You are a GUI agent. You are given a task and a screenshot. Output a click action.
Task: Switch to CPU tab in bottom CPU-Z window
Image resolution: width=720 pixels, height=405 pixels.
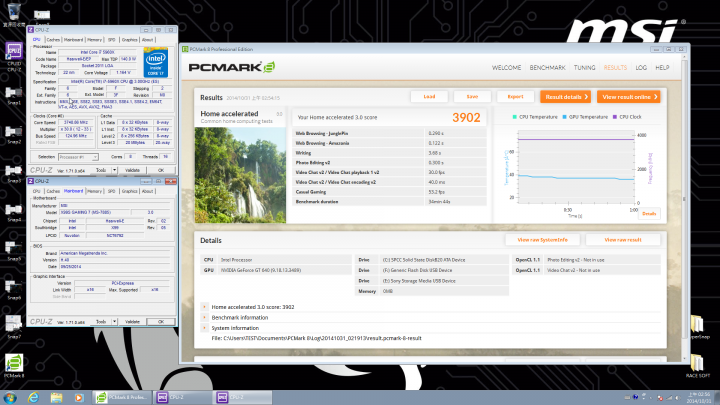click(x=36, y=191)
